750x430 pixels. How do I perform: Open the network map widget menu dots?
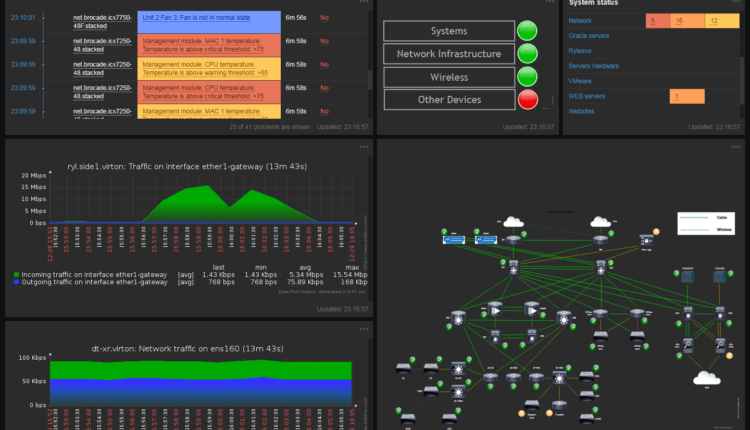point(736,147)
